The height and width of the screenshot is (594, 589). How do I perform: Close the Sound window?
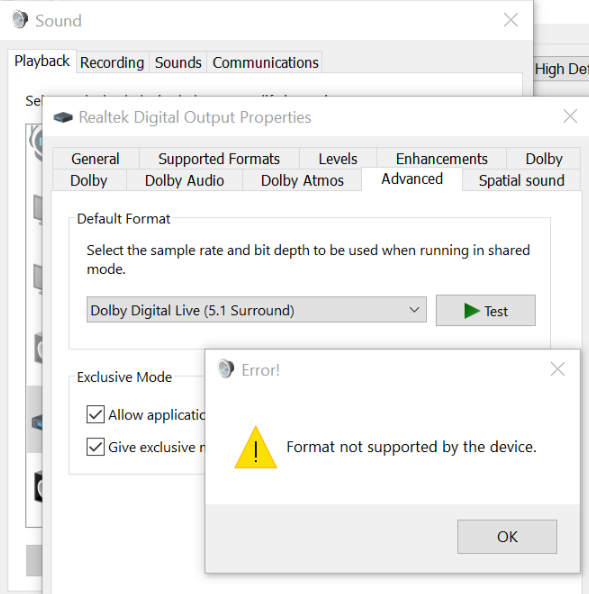[x=511, y=20]
